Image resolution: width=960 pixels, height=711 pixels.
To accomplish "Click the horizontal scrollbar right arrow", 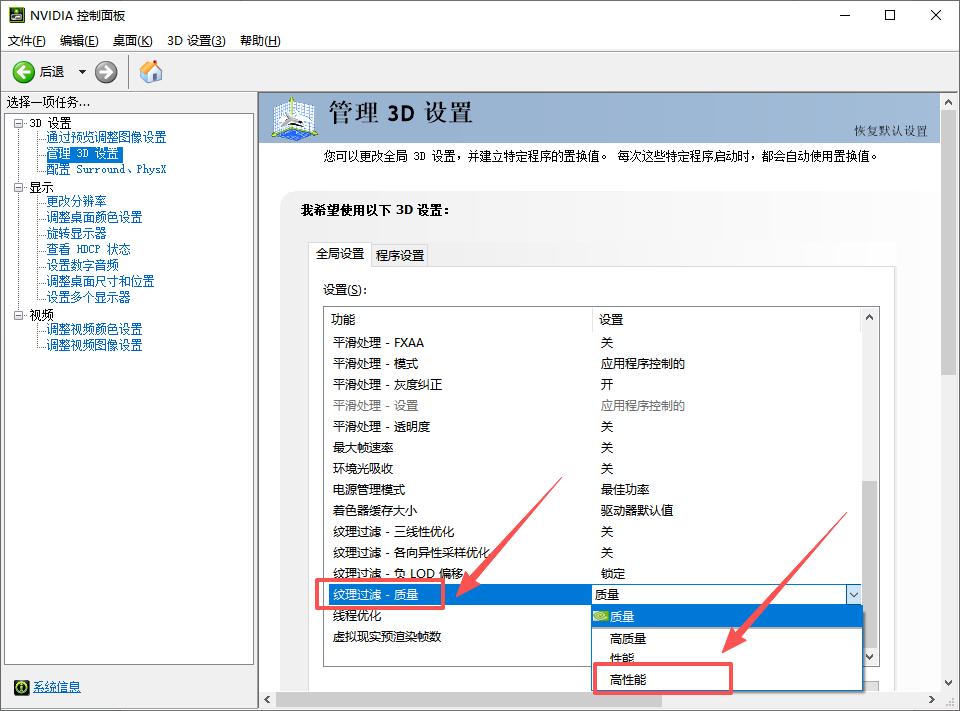I will (932, 699).
